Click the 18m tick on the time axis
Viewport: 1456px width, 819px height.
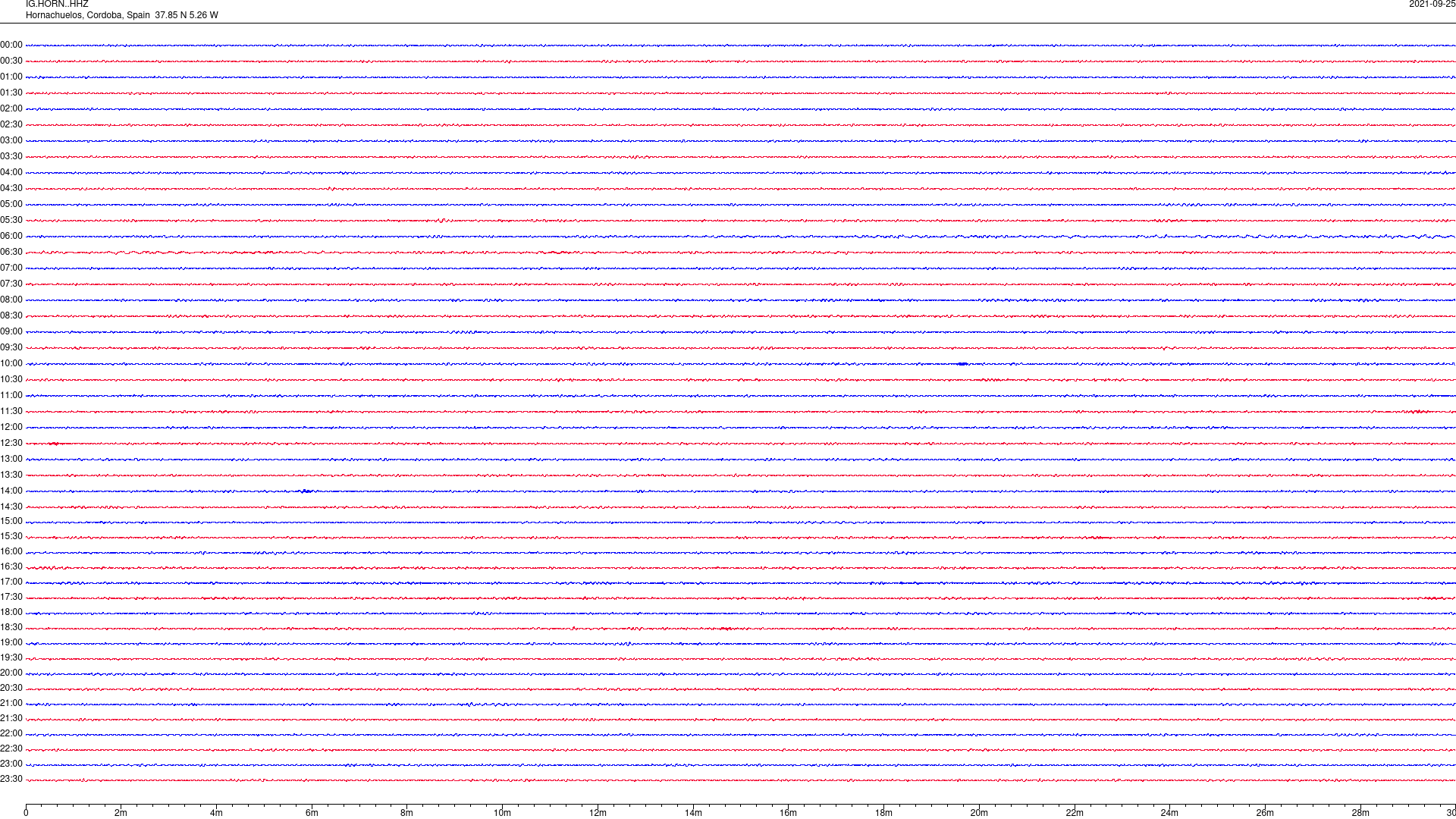tap(883, 813)
